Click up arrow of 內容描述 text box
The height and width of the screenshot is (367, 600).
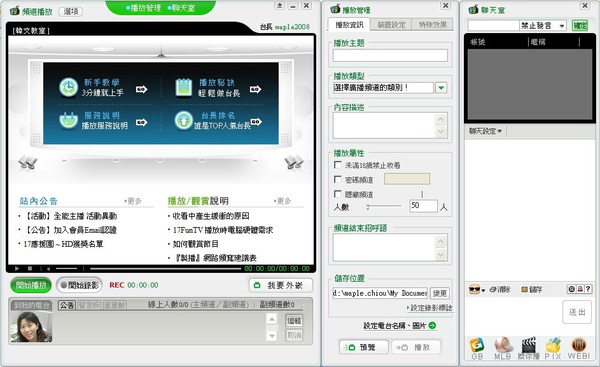(441, 119)
